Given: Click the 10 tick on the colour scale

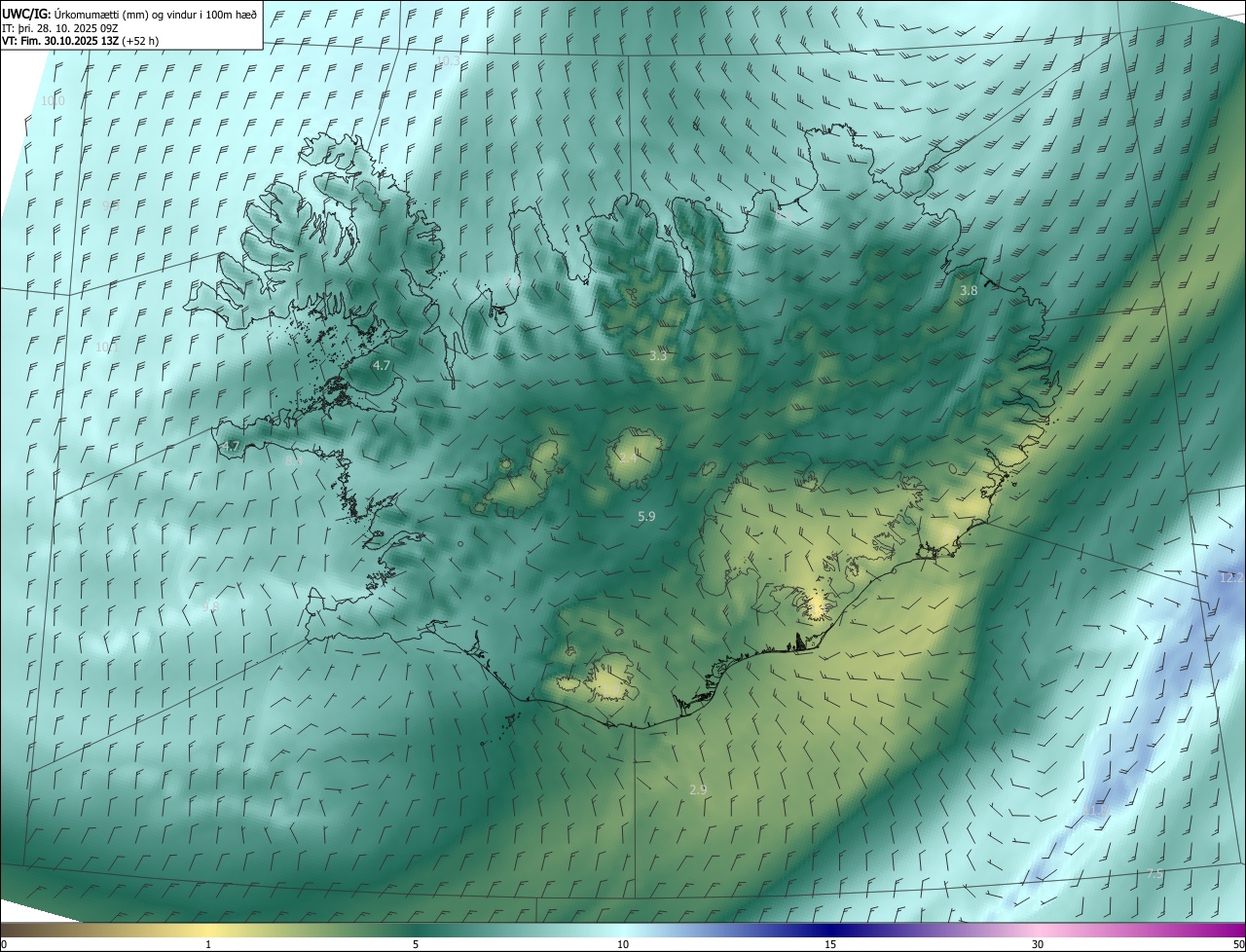Looking at the screenshot, I should tap(623, 944).
